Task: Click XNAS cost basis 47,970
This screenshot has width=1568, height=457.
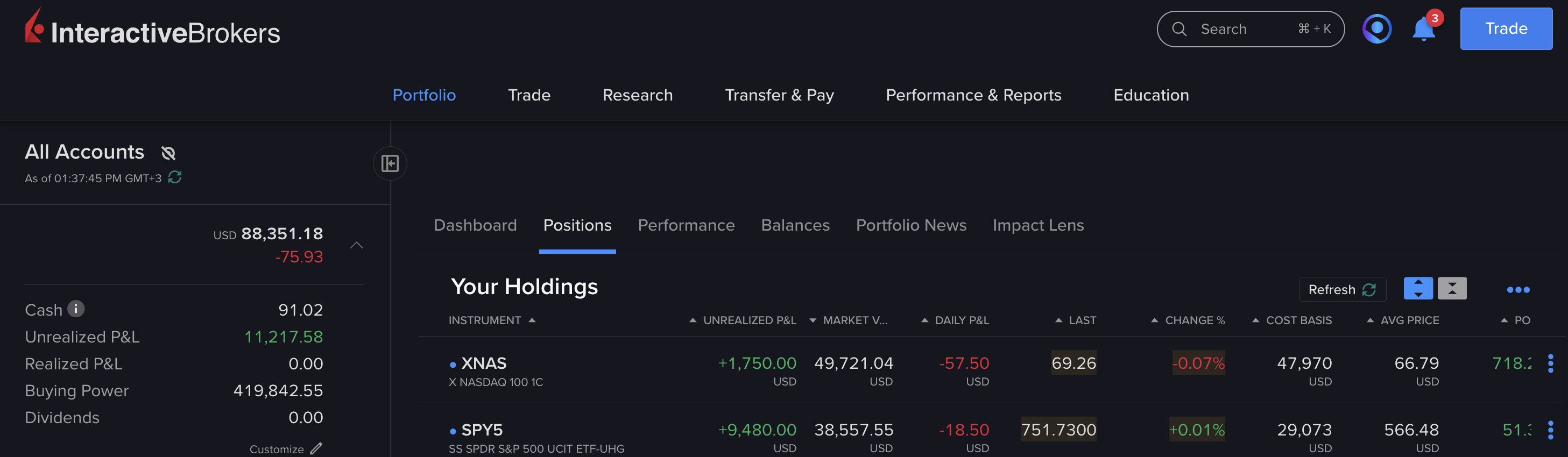Action: point(1304,363)
